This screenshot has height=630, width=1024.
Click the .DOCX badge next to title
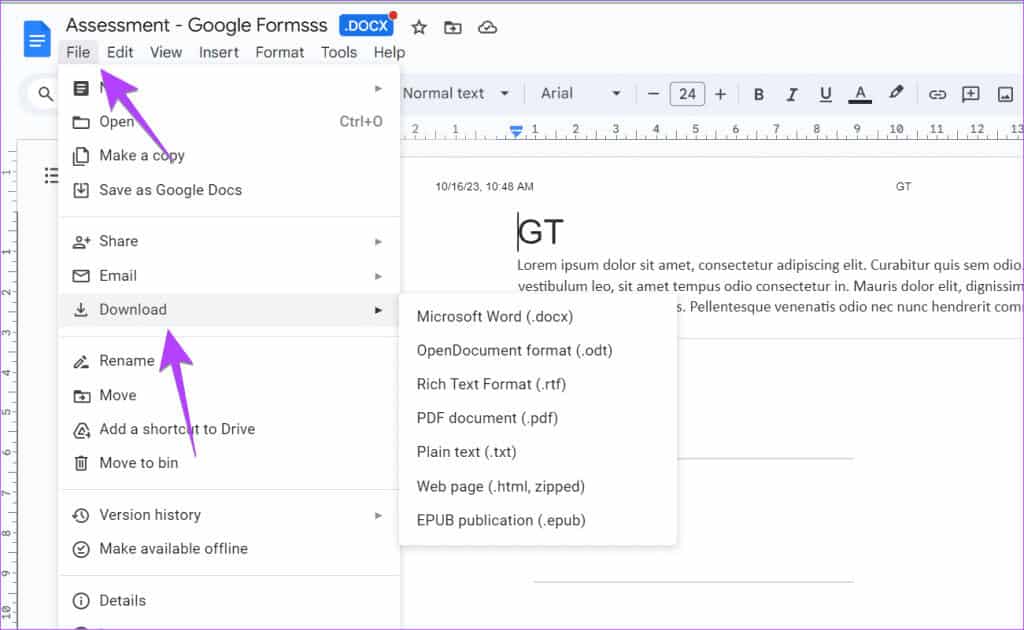[x=367, y=25]
